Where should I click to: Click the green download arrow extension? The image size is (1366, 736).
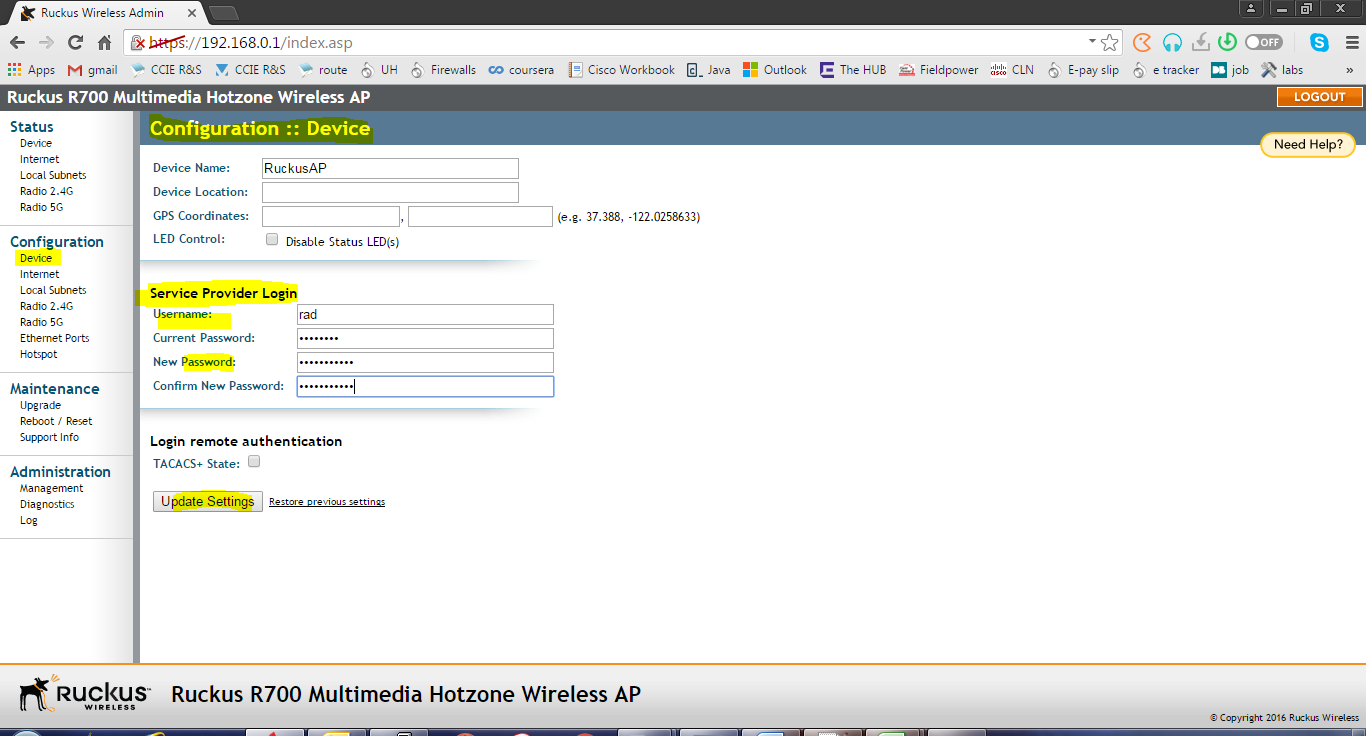(1227, 42)
